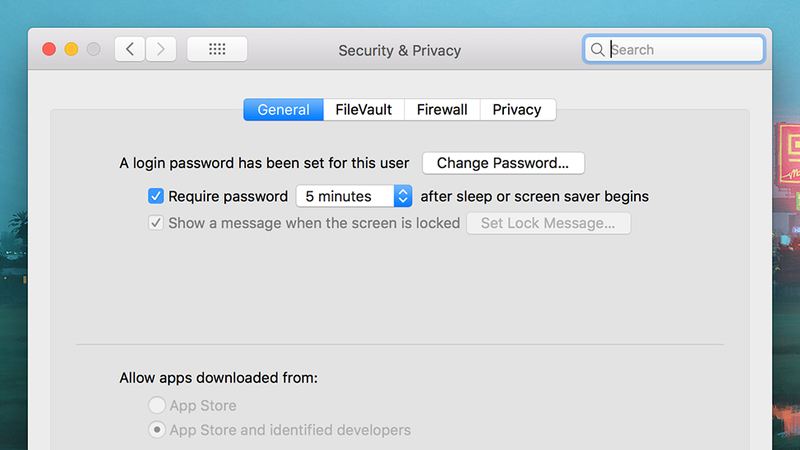Click the Set Lock Message... button
This screenshot has width=800, height=450.
(x=548, y=223)
